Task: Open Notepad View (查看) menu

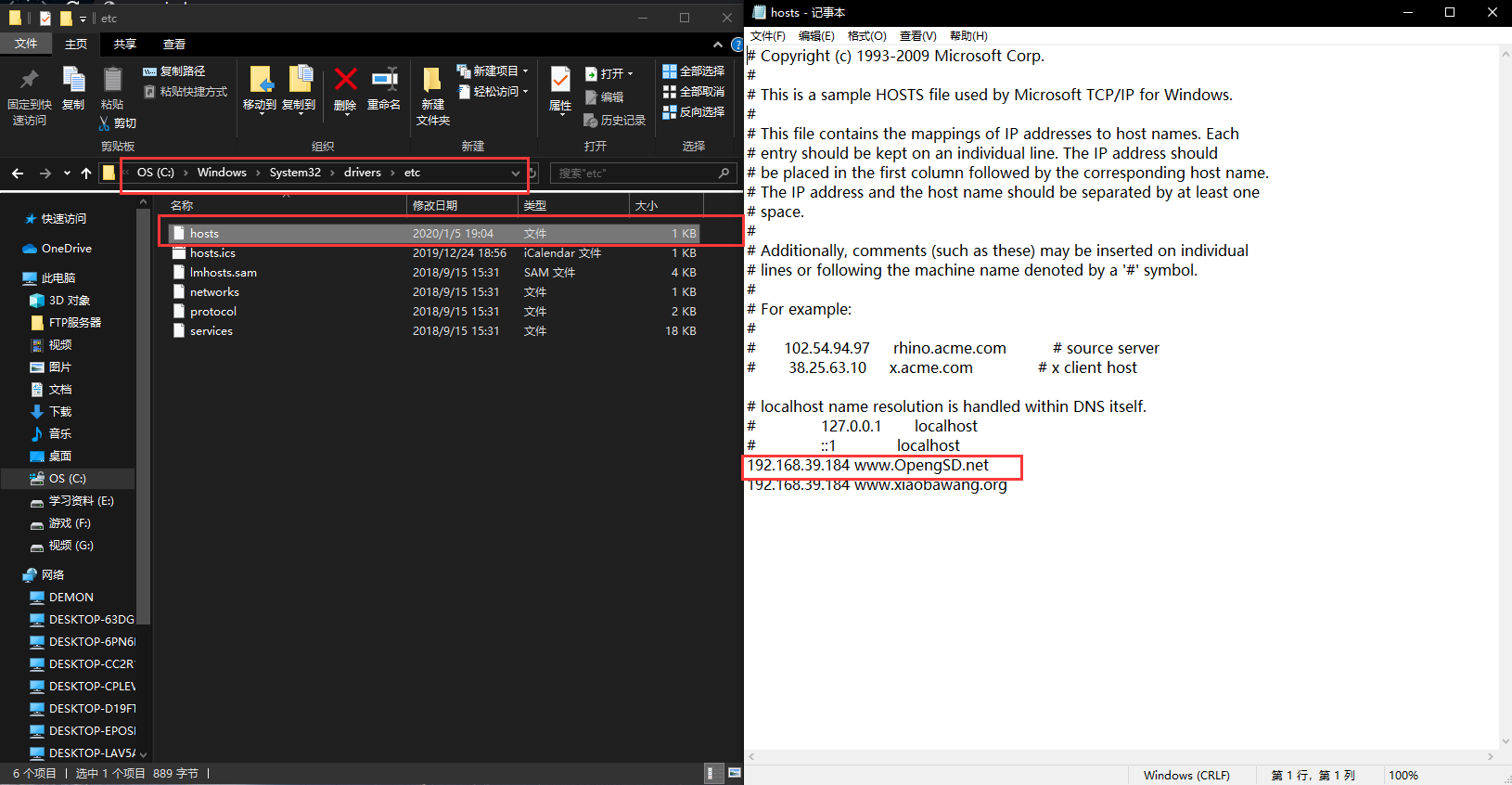Action: click(x=917, y=36)
